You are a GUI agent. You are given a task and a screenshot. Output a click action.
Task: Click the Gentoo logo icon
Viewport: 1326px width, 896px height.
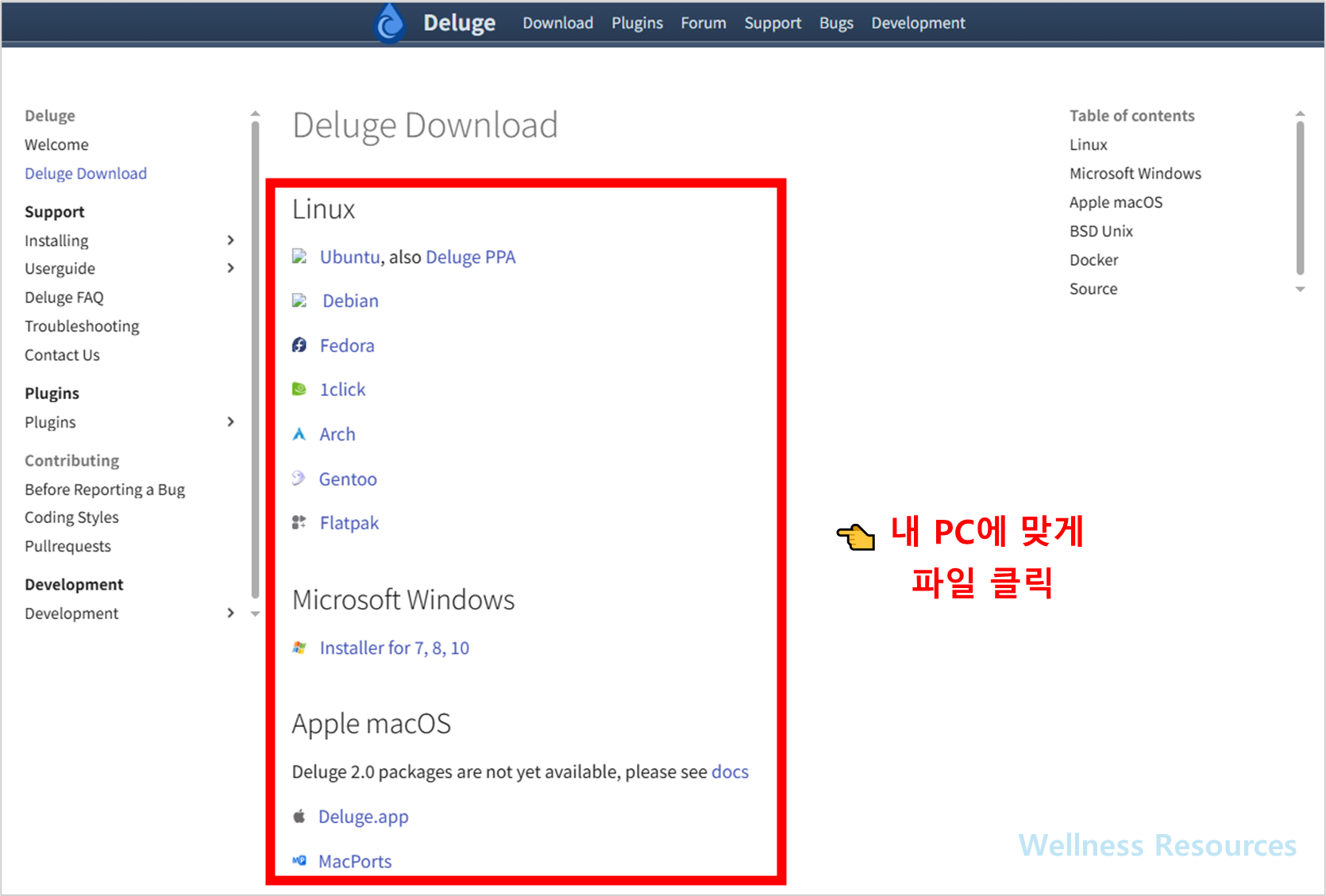(x=299, y=478)
